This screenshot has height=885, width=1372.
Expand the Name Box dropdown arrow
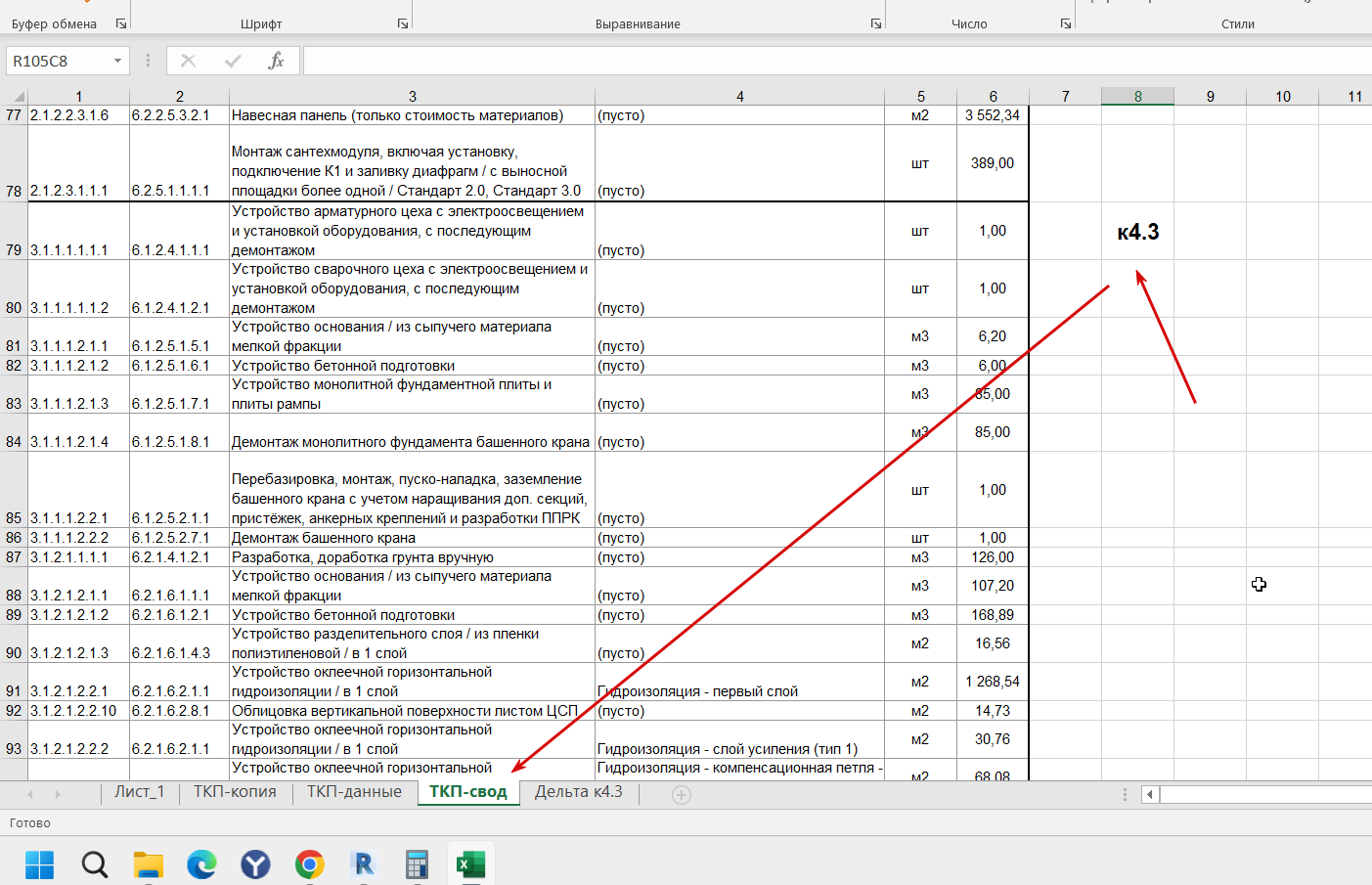(x=117, y=61)
